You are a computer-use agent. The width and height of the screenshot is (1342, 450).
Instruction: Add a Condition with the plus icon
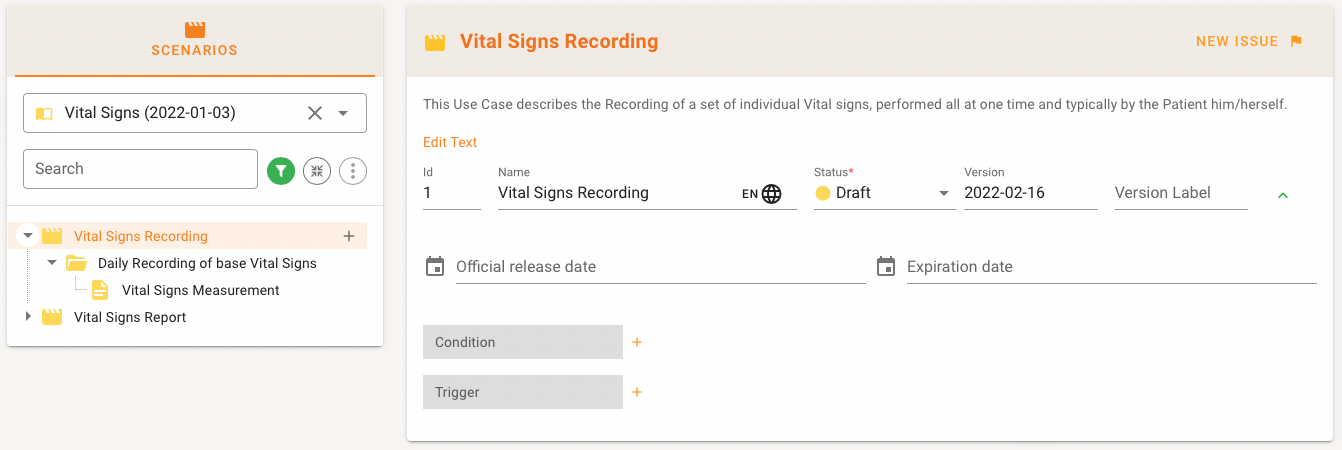pos(637,342)
